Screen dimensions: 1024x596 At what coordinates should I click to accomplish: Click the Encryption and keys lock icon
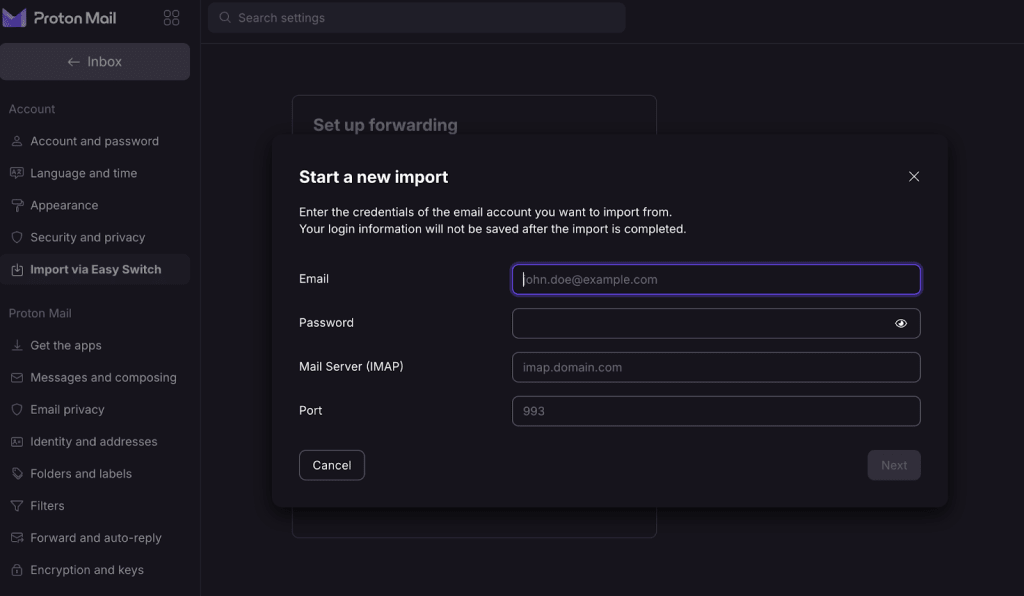pyautogui.click(x=17, y=569)
